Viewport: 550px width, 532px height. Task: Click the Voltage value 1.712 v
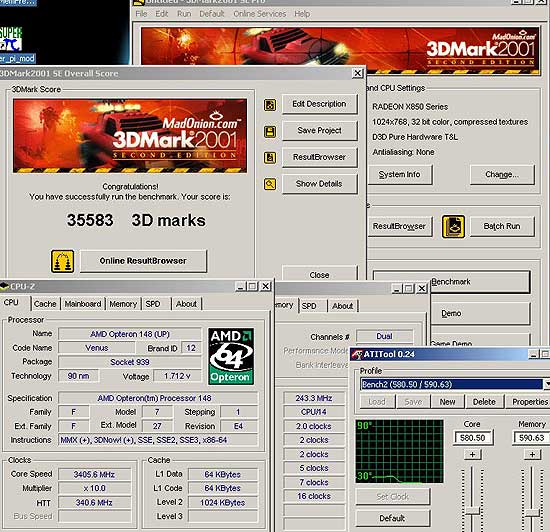pos(177,376)
